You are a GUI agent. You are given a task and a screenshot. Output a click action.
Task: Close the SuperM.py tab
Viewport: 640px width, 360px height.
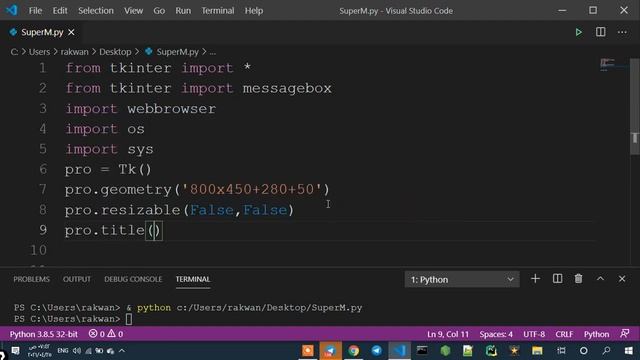71,32
